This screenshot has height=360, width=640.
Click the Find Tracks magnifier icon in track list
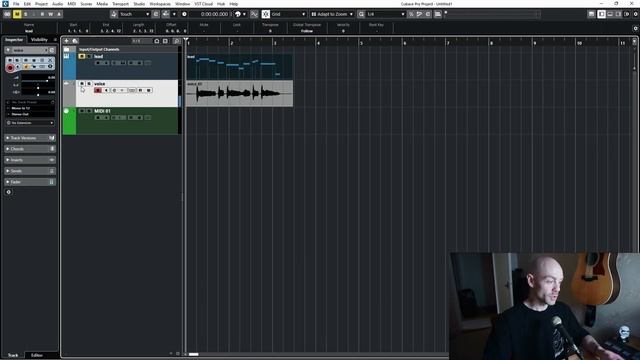(x=177, y=41)
